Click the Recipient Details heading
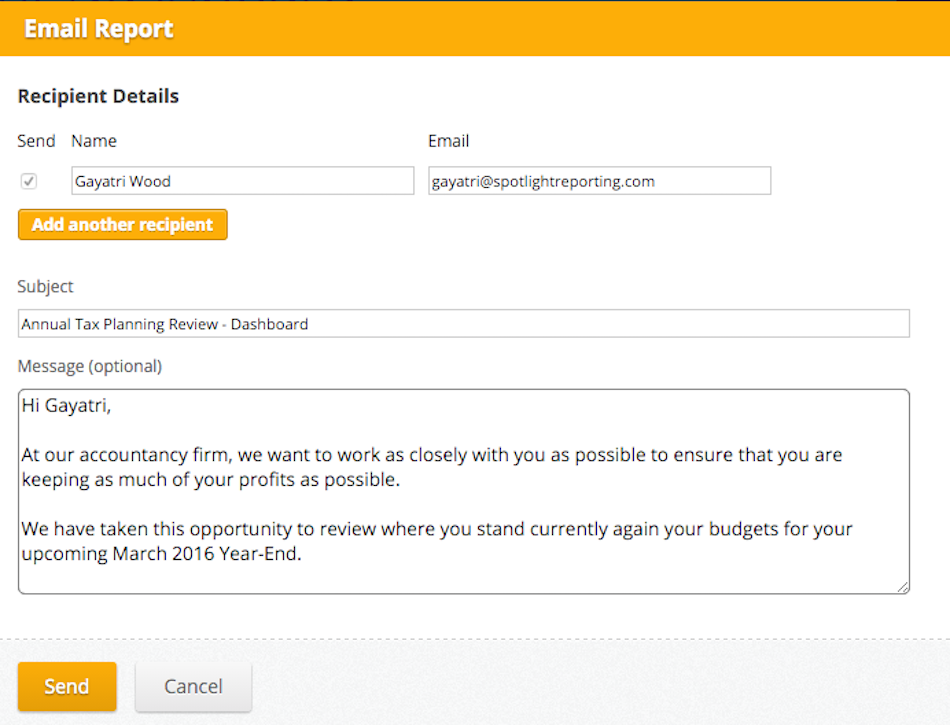Screen dimensions: 950x725 98,96
